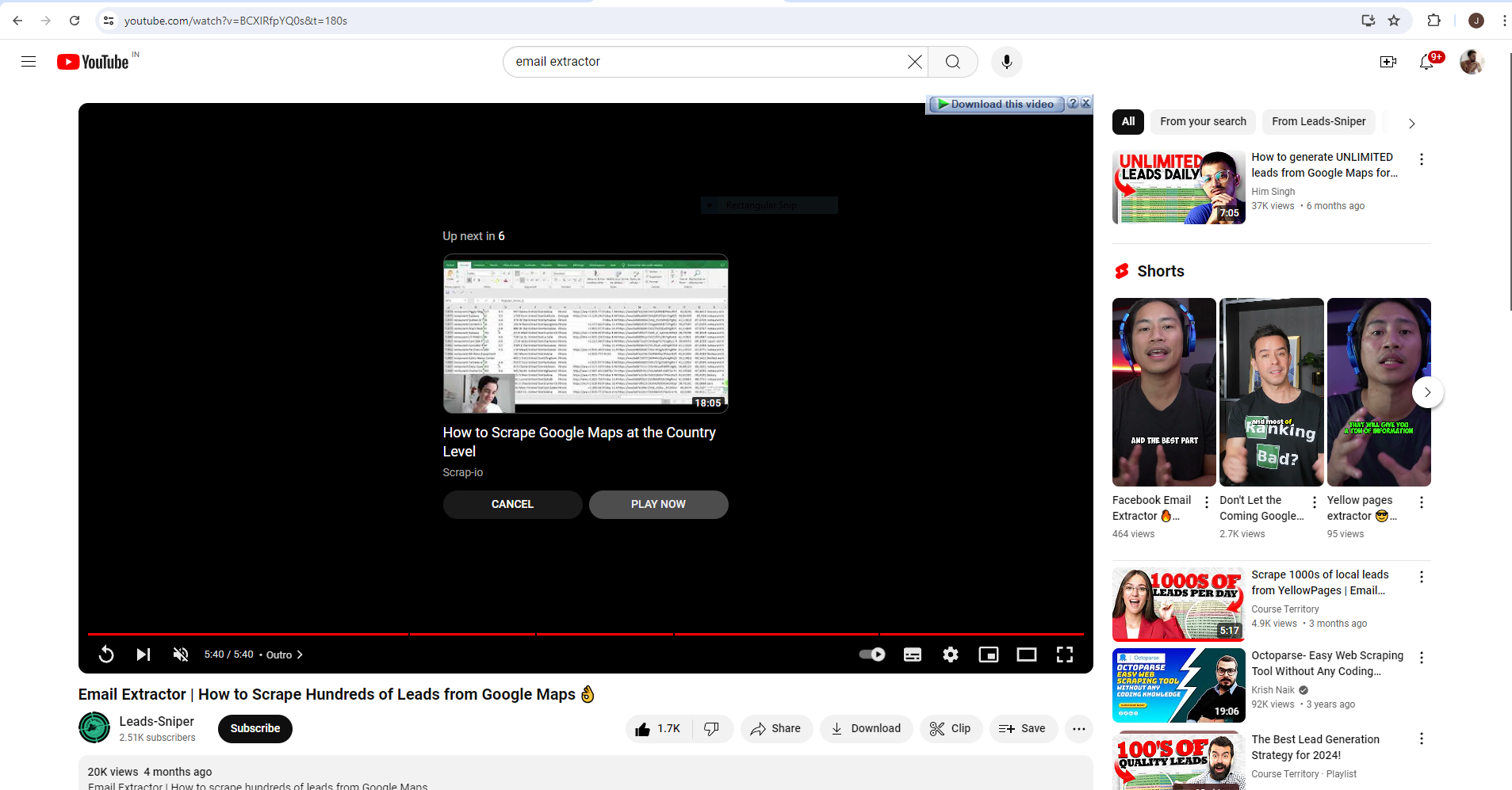Image resolution: width=1512 pixels, height=790 pixels.
Task: Bookmark this page with the star icon
Action: click(x=1394, y=21)
